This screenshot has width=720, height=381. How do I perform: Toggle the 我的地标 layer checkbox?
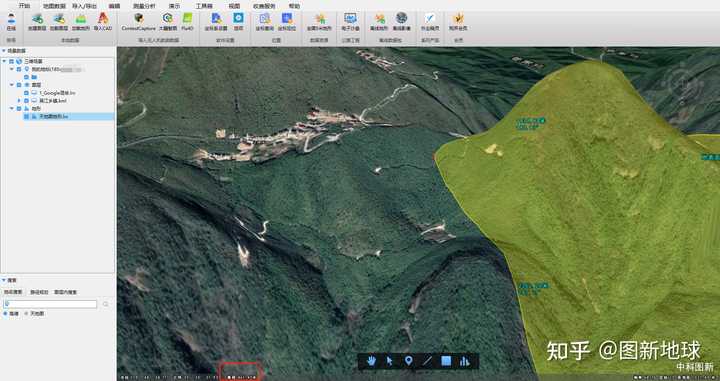pyautogui.click(x=19, y=69)
